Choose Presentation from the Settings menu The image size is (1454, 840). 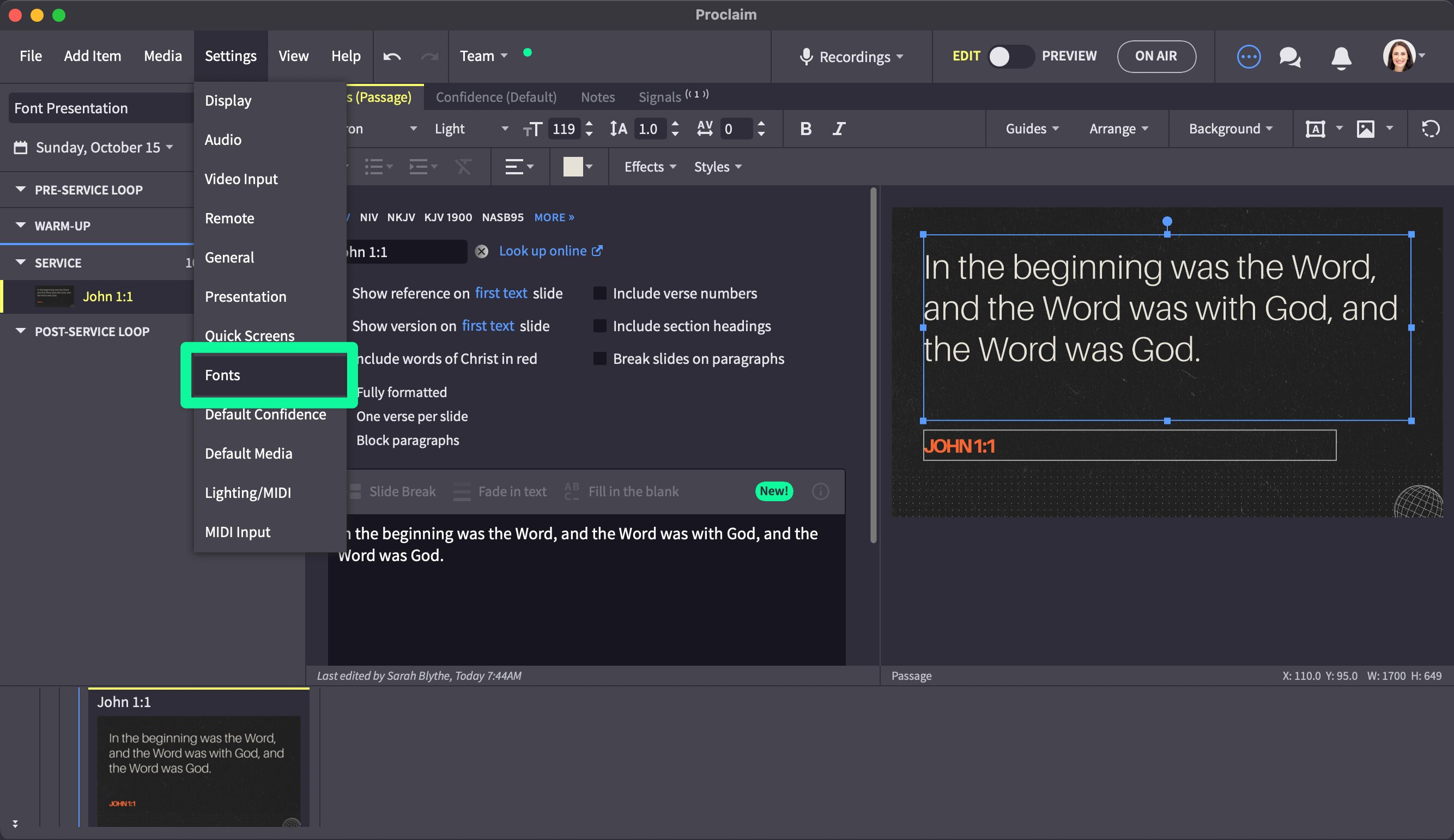coord(269,296)
